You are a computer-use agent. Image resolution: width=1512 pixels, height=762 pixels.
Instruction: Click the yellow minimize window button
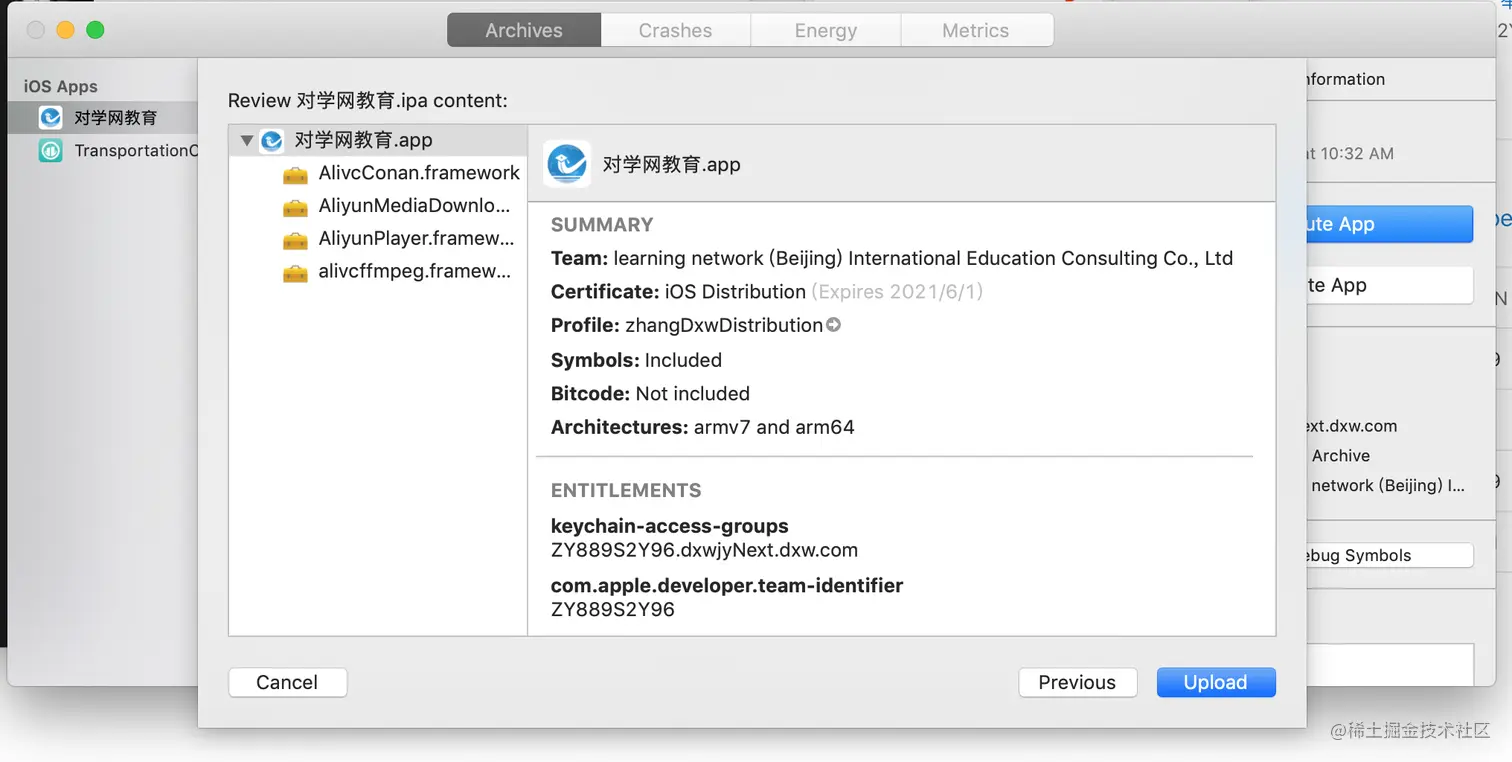tap(65, 30)
